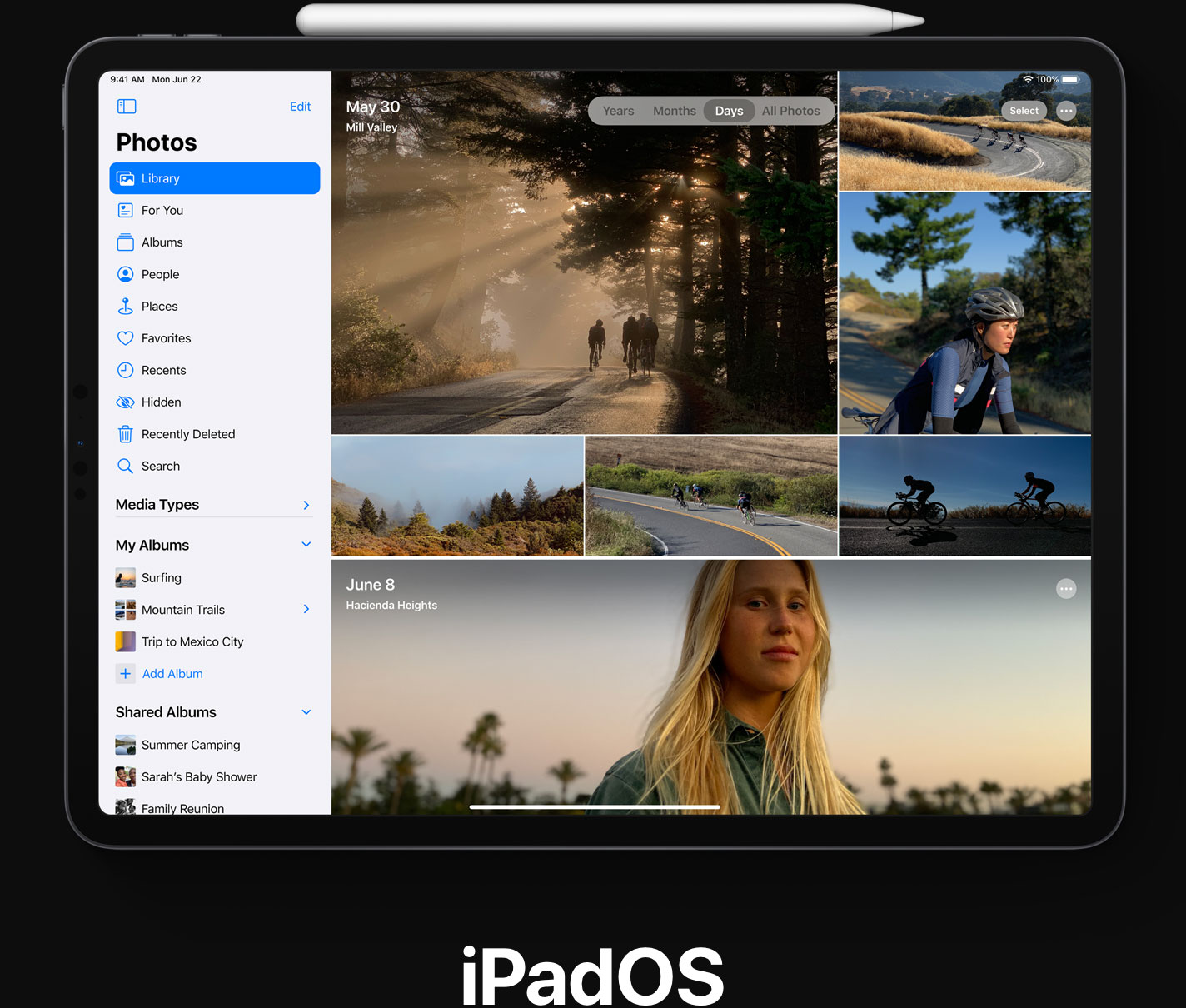The width and height of the screenshot is (1186, 1008).
Task: Select the Search label in sidebar
Action: (161, 466)
